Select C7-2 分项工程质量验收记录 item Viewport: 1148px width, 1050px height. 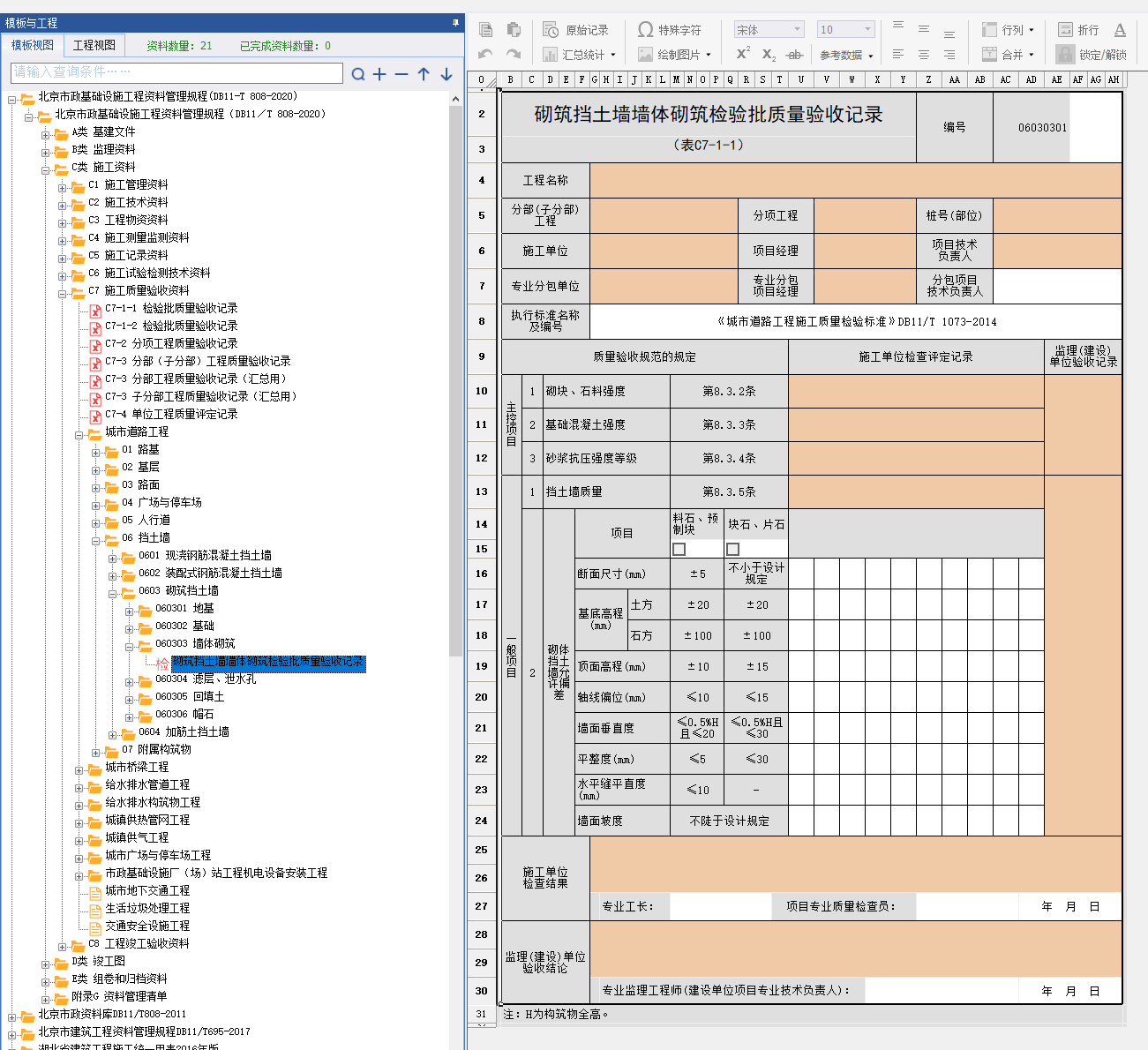click(x=171, y=343)
